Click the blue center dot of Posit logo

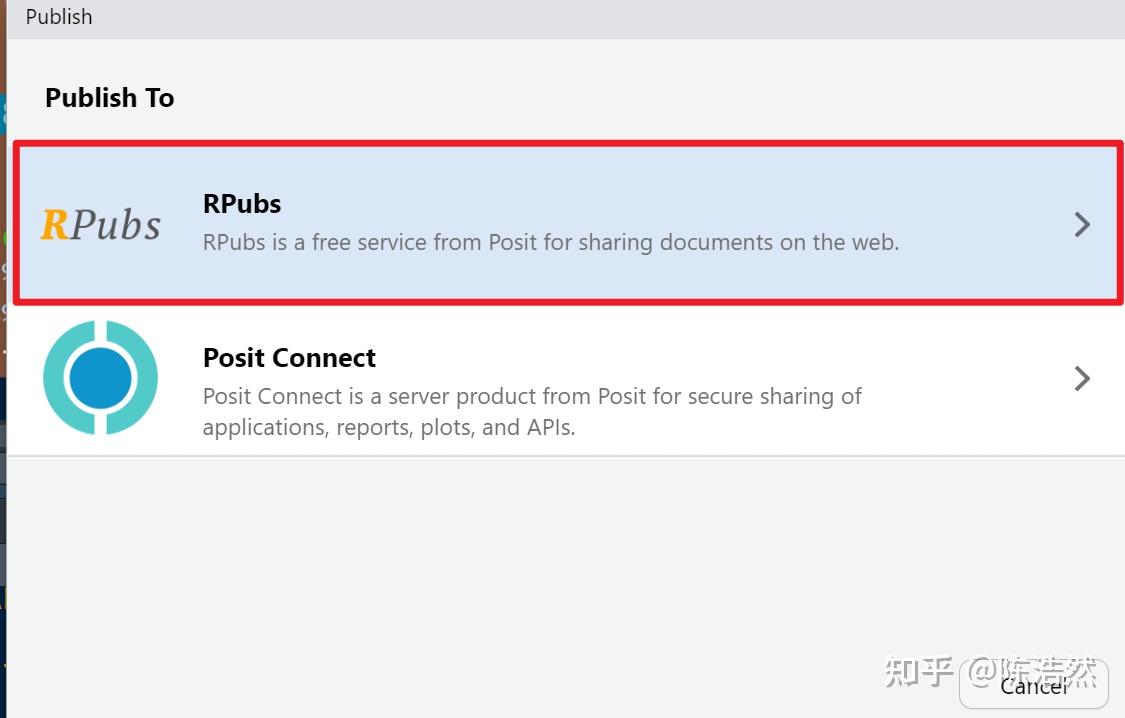pyautogui.click(x=100, y=378)
